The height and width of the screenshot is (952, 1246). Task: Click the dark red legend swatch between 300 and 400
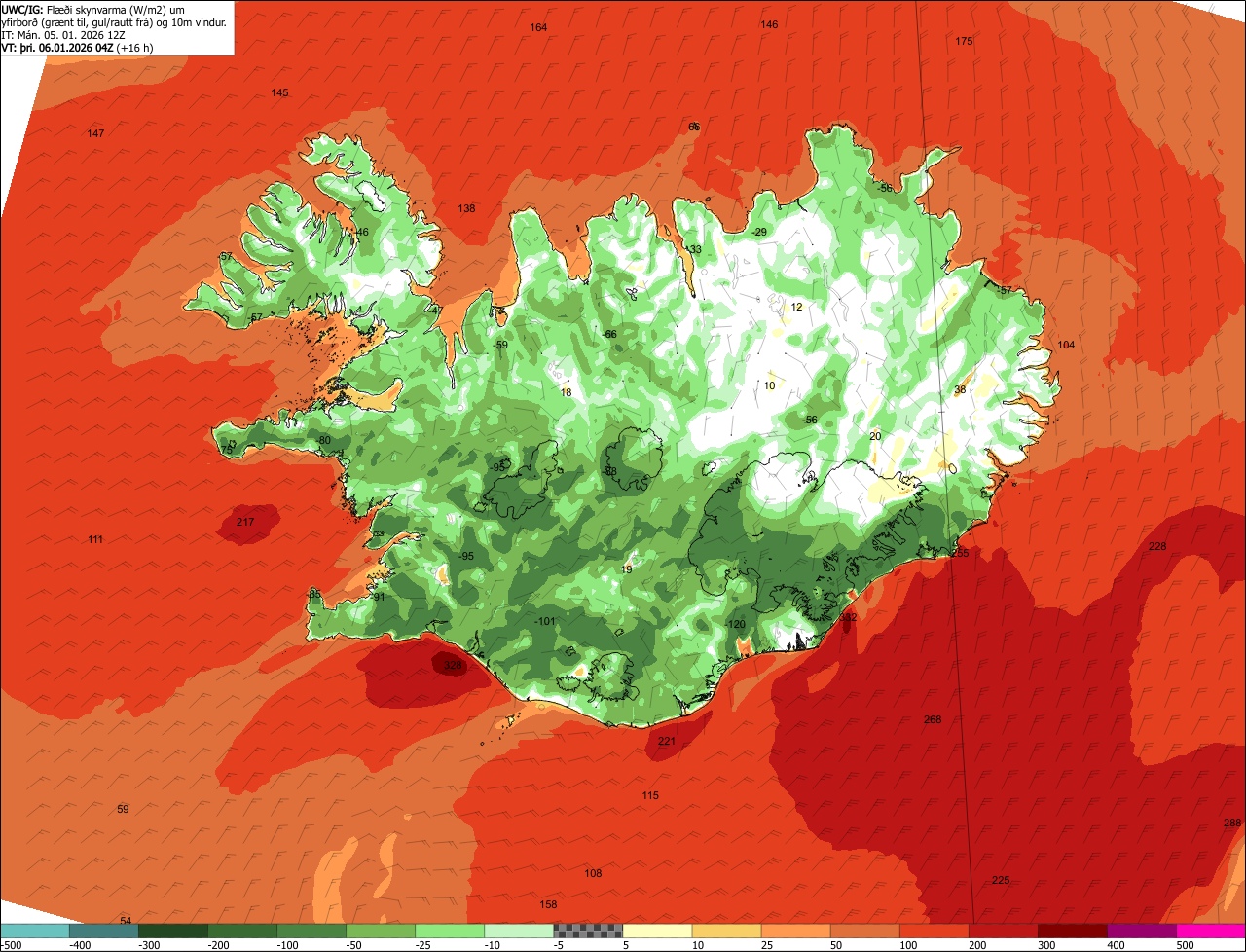[1072, 931]
